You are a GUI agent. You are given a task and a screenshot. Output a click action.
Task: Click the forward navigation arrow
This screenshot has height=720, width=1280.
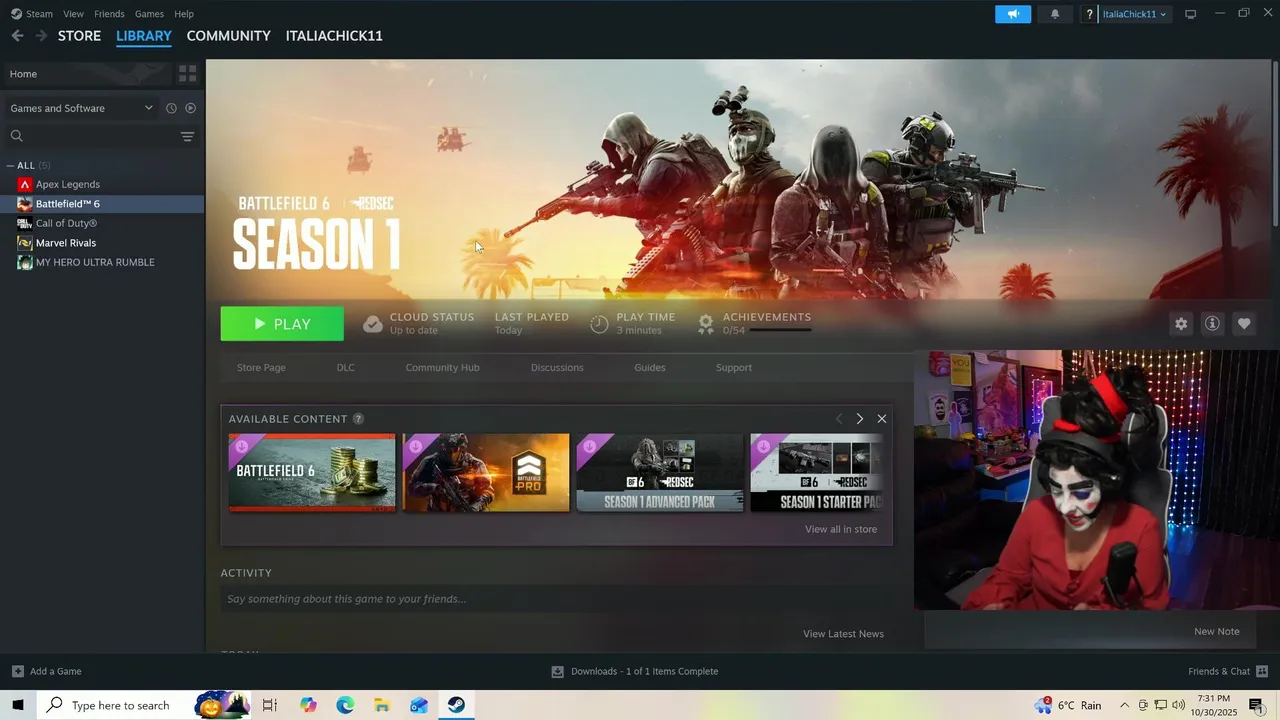(41, 36)
